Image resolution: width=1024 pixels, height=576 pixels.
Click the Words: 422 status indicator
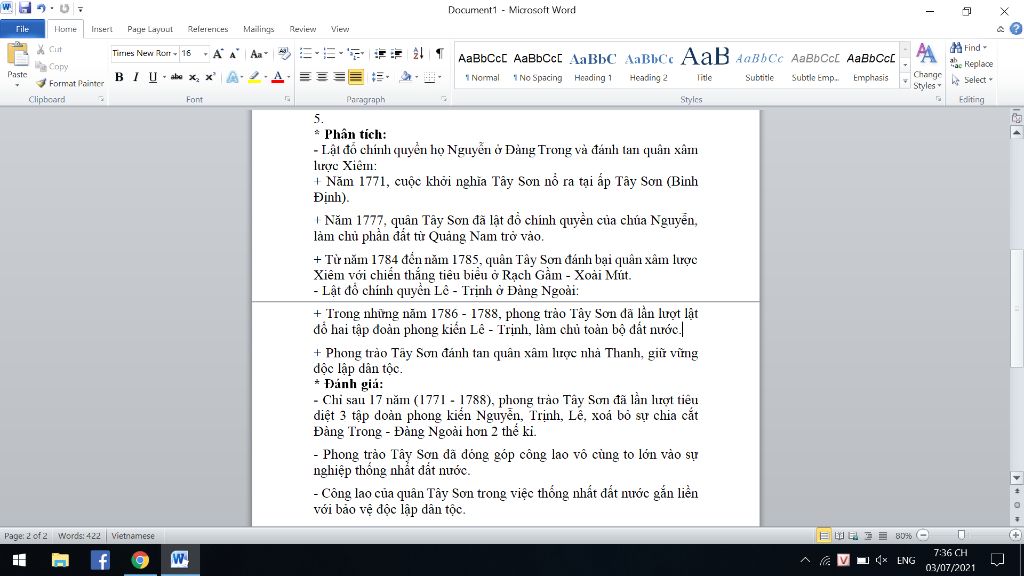79,536
